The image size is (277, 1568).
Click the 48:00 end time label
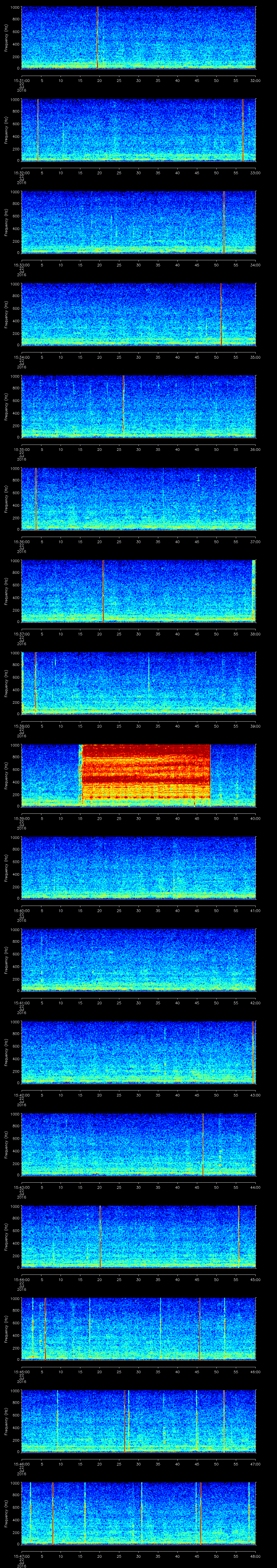coord(255,1556)
